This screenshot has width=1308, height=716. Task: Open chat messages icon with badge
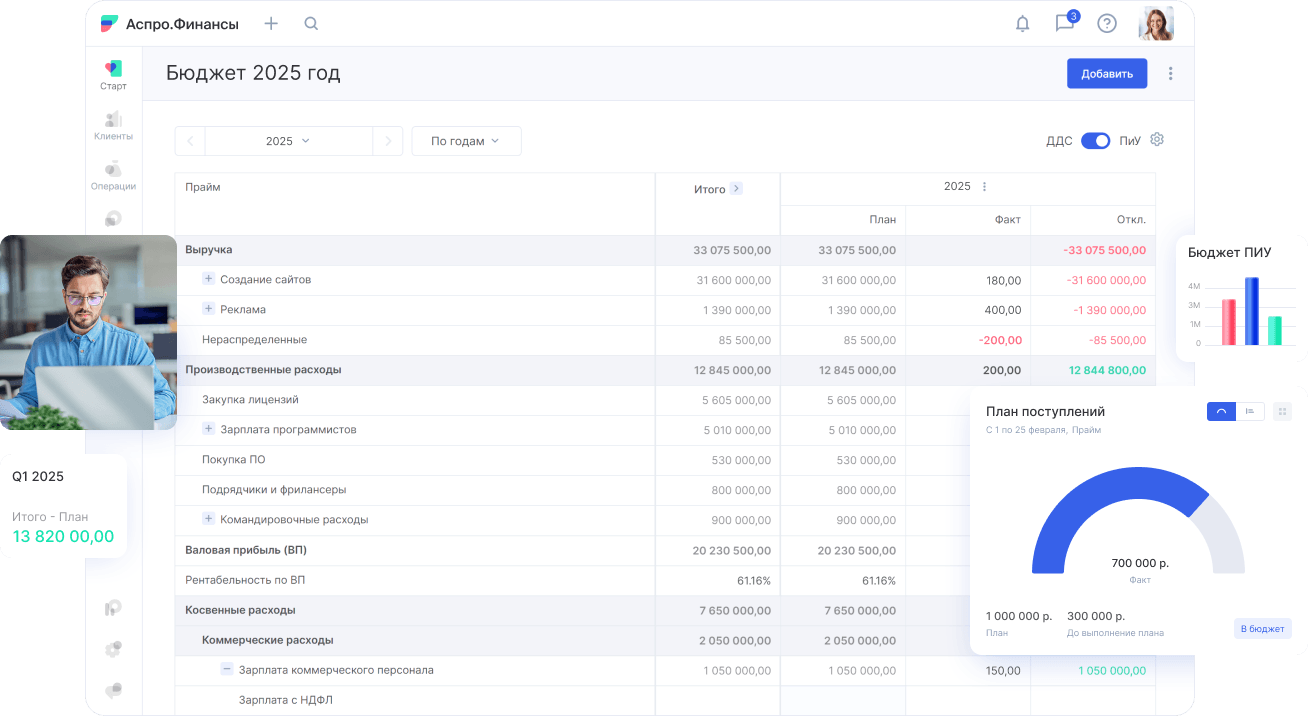click(x=1066, y=22)
